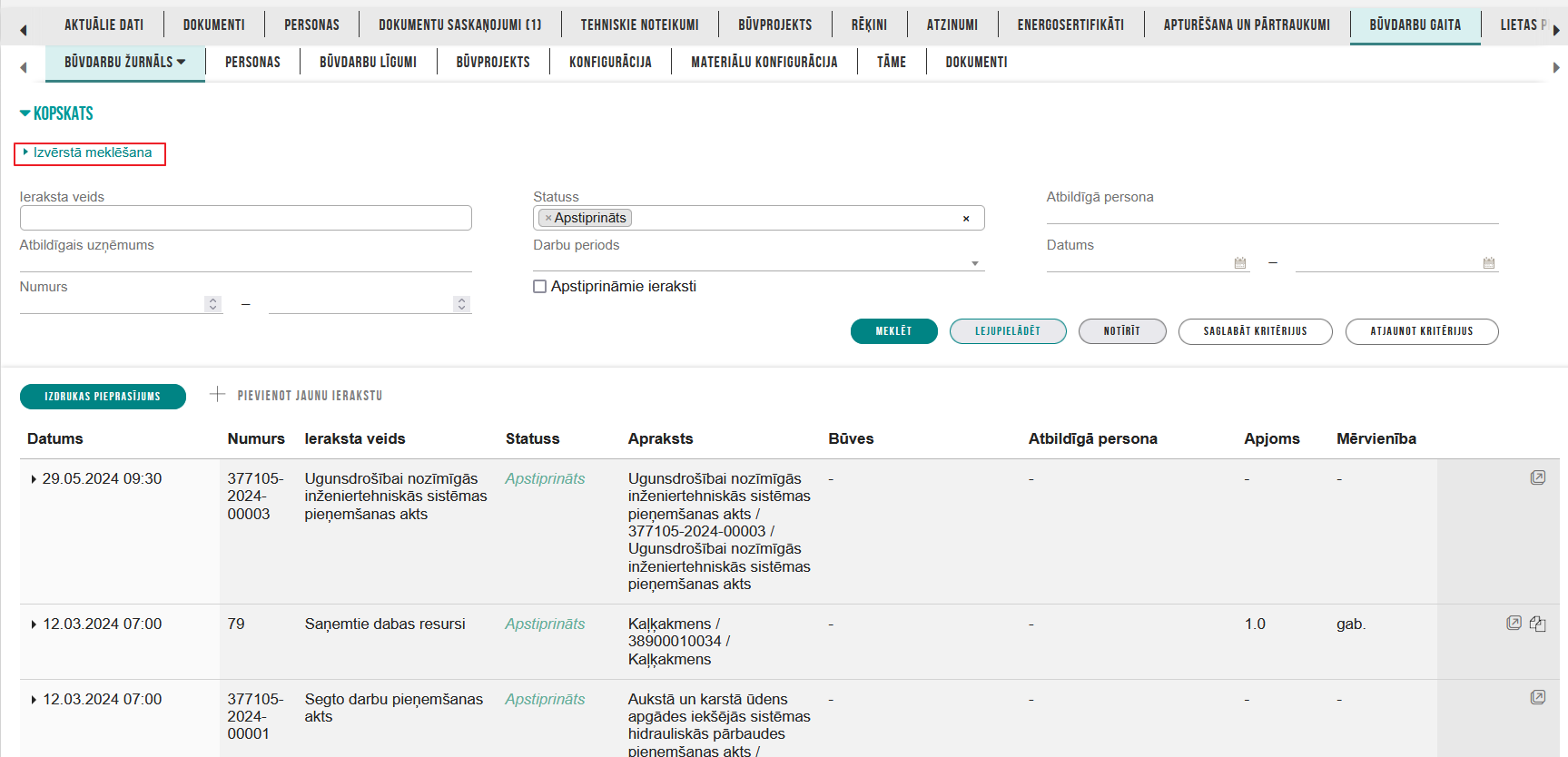Open entry 377105-2024-00003 in a new window
1568x757 pixels.
[1537, 477]
